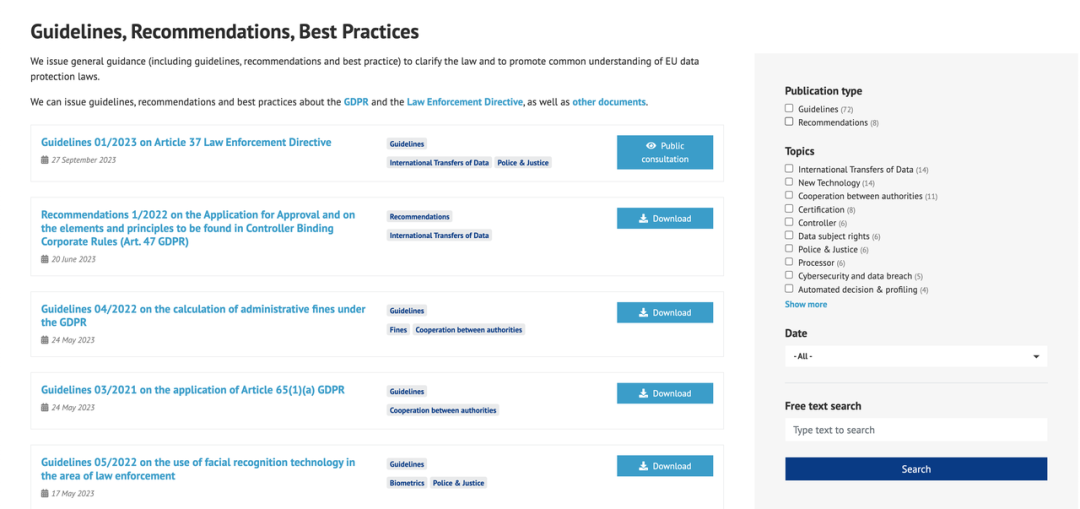
Task: Select the Police & Justice topic checkbox
Action: coord(789,249)
